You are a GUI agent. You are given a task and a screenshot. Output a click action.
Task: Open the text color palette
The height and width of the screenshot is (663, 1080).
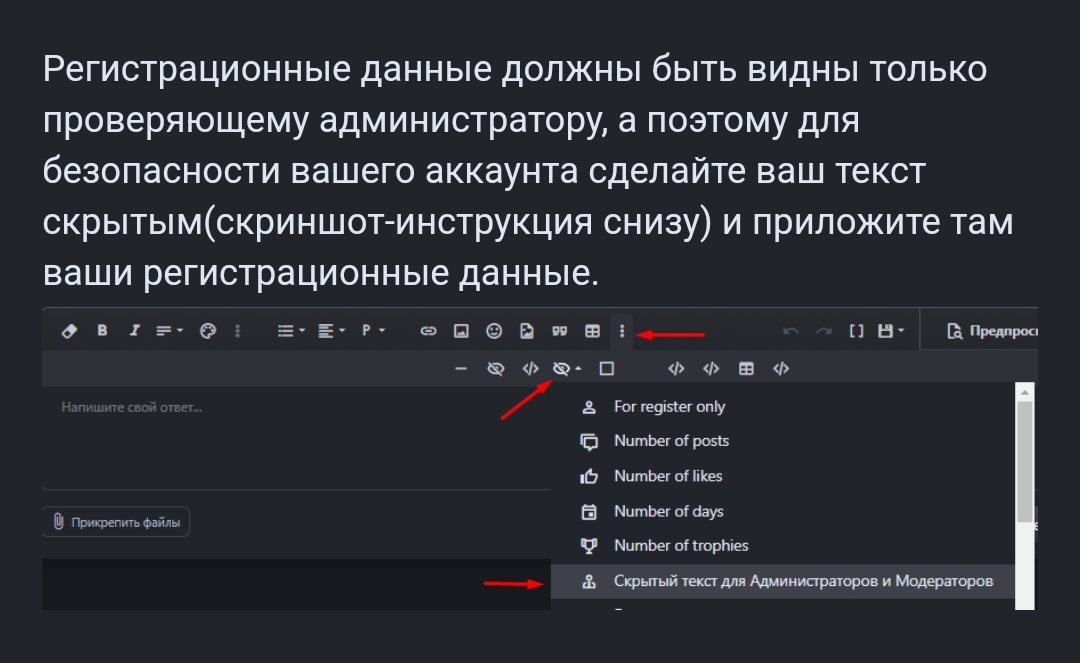pyautogui.click(x=208, y=331)
